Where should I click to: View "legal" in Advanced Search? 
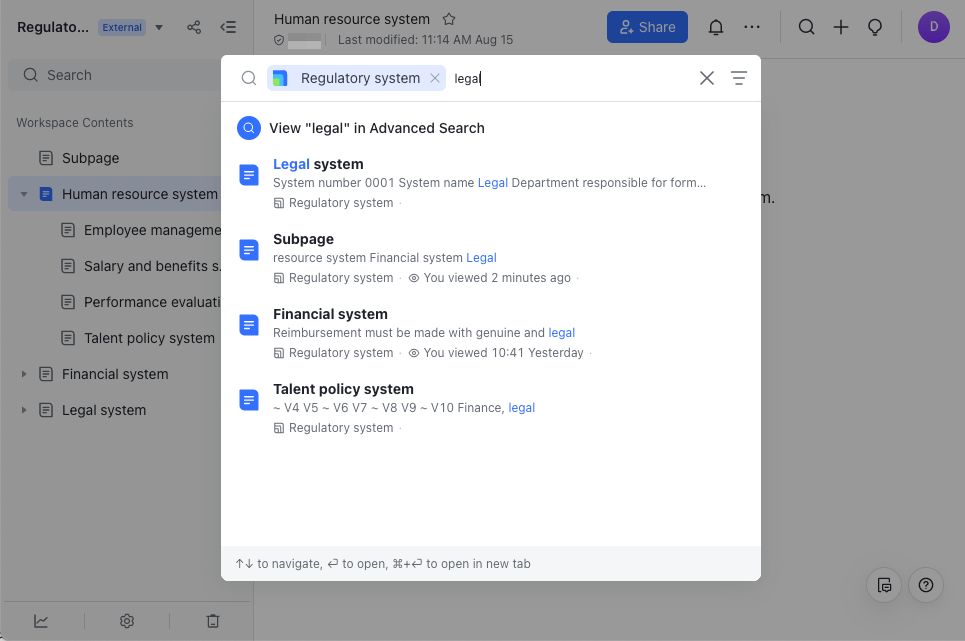(491, 128)
